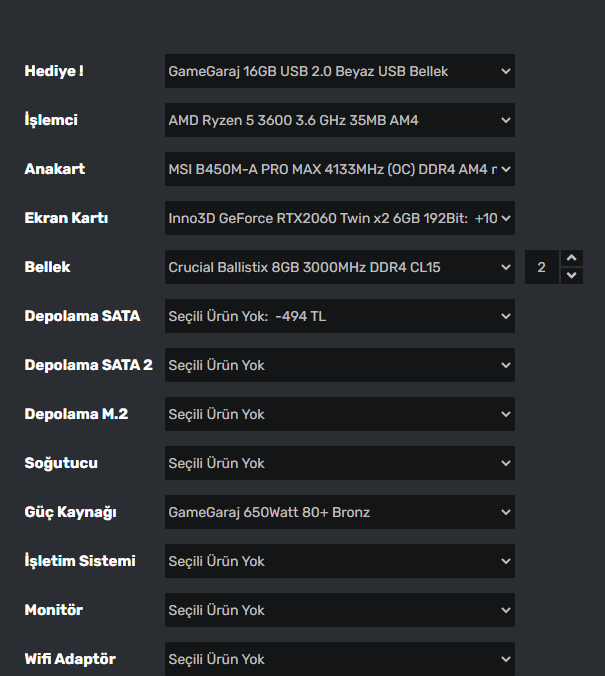Open the Depolama SATA storage dropdown
Screen dimensions: 605x676
coord(339,316)
